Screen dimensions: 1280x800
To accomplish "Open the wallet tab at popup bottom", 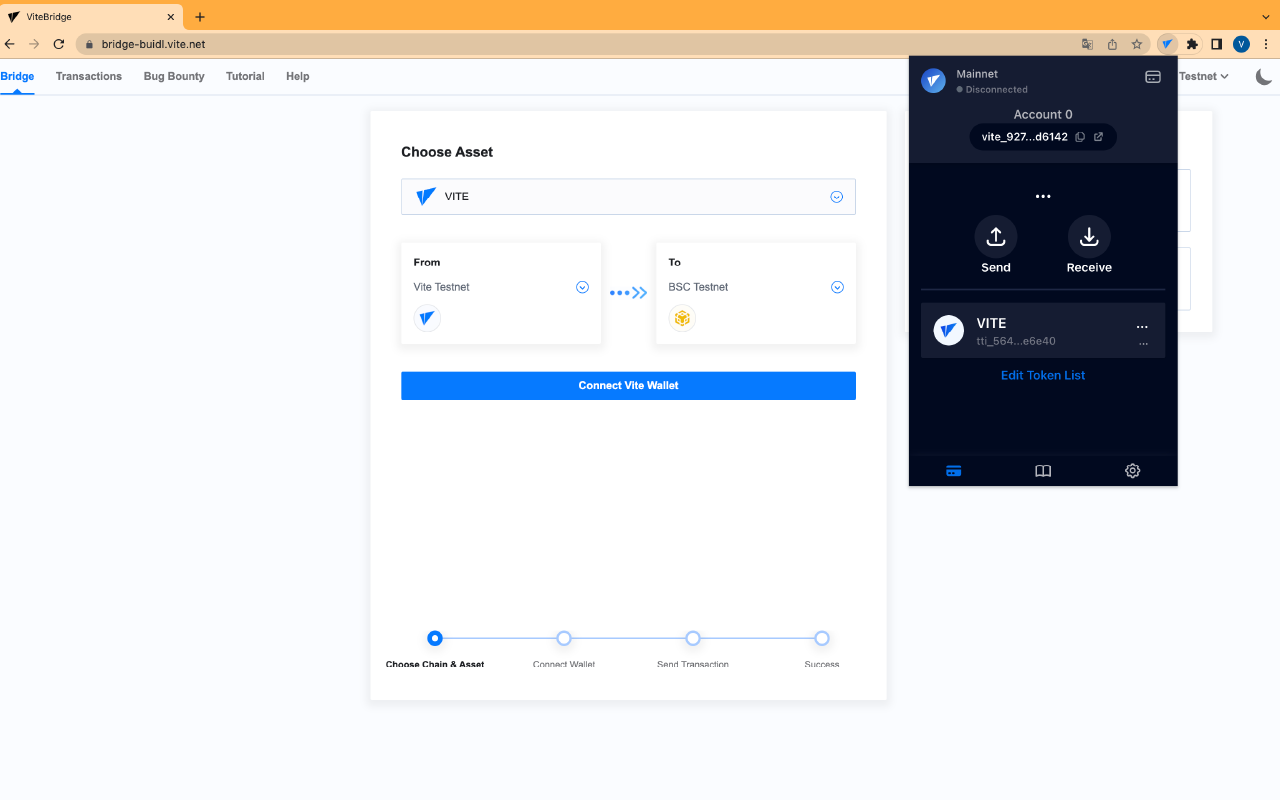I will tap(953, 471).
